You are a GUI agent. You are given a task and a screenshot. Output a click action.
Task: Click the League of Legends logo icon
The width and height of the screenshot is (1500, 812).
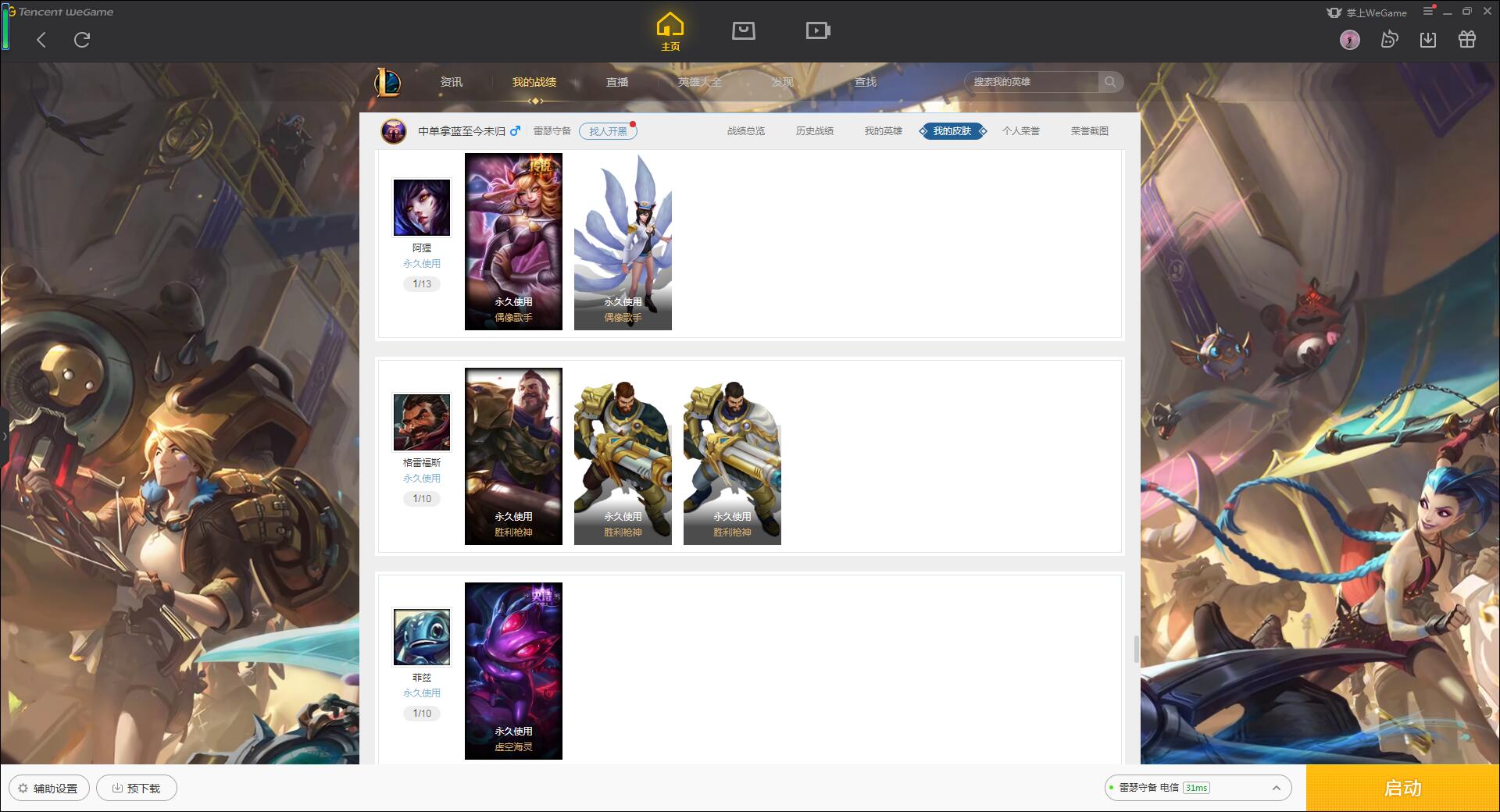[x=387, y=82]
